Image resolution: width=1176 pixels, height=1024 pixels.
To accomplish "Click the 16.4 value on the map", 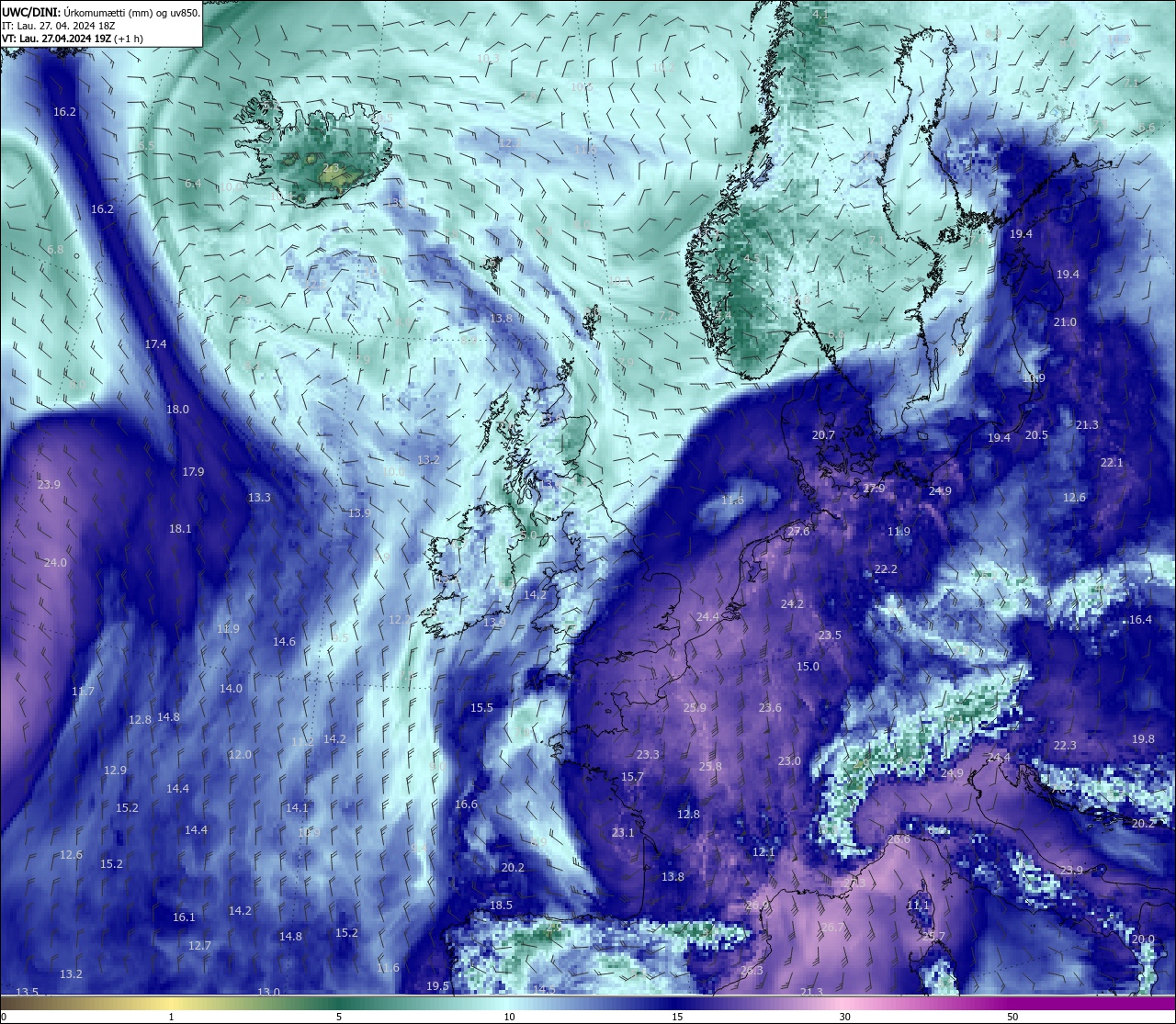I will pyautogui.click(x=1140, y=620).
